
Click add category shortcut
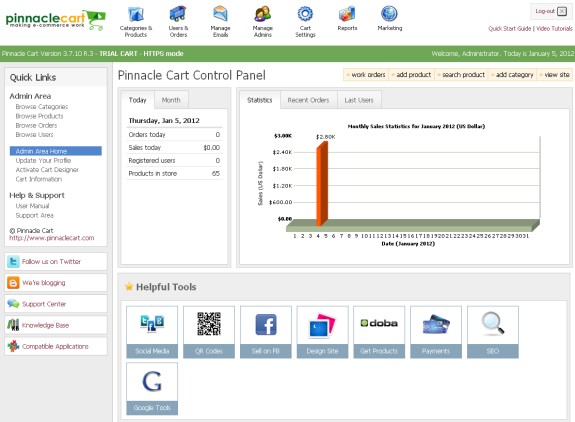pos(512,75)
